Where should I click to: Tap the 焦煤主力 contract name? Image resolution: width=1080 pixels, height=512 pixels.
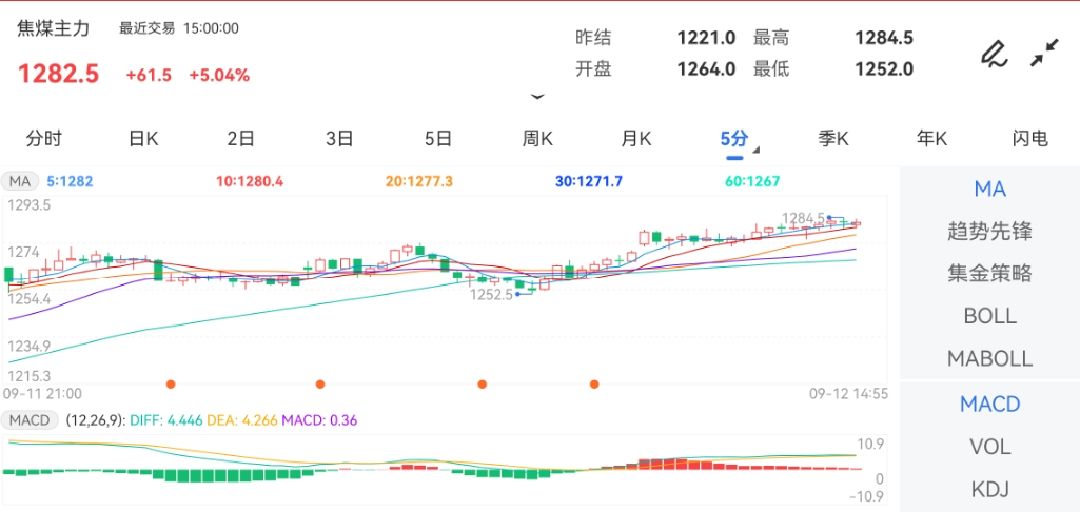point(54,30)
